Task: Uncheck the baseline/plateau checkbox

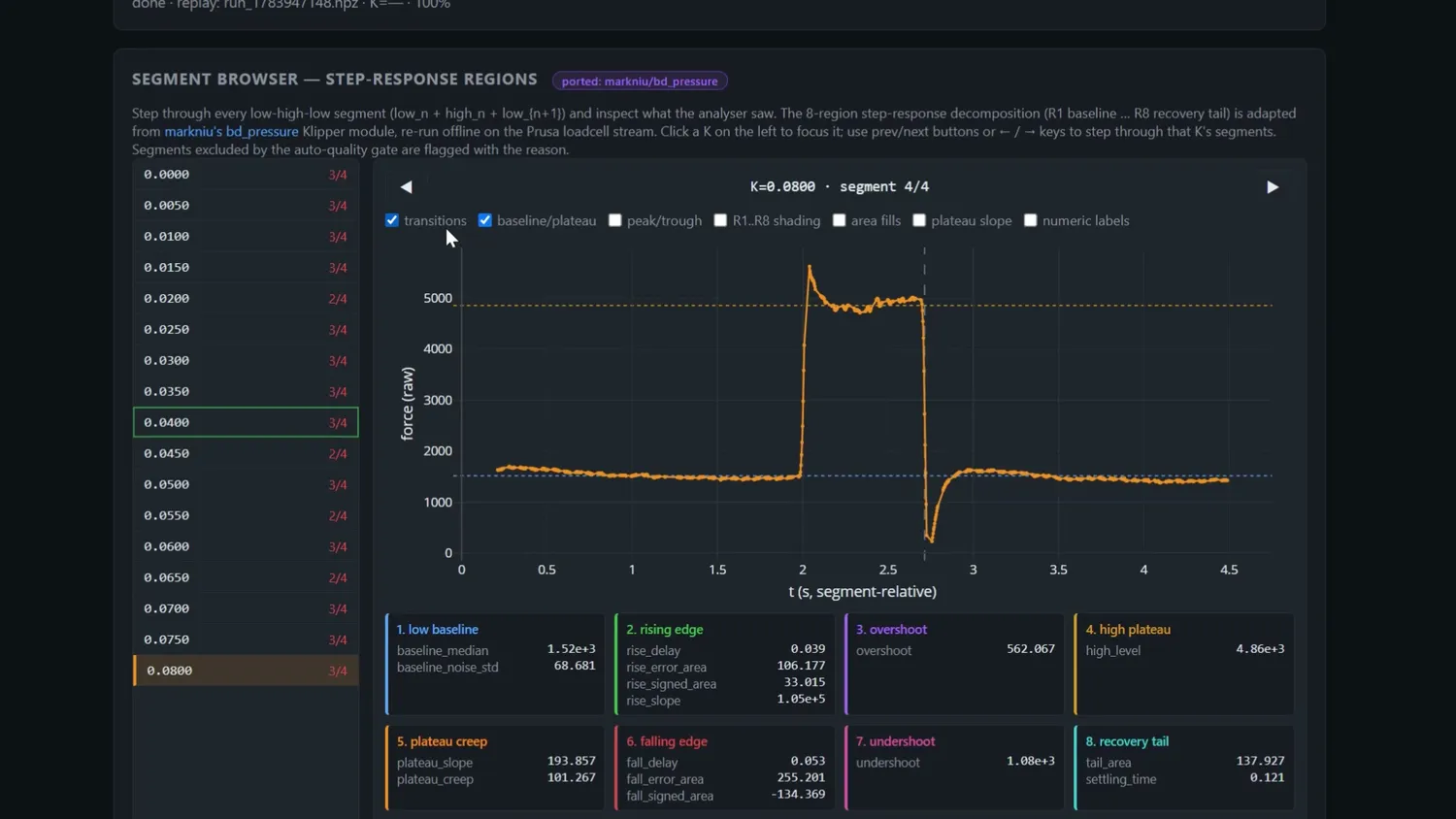Action: coord(485,220)
